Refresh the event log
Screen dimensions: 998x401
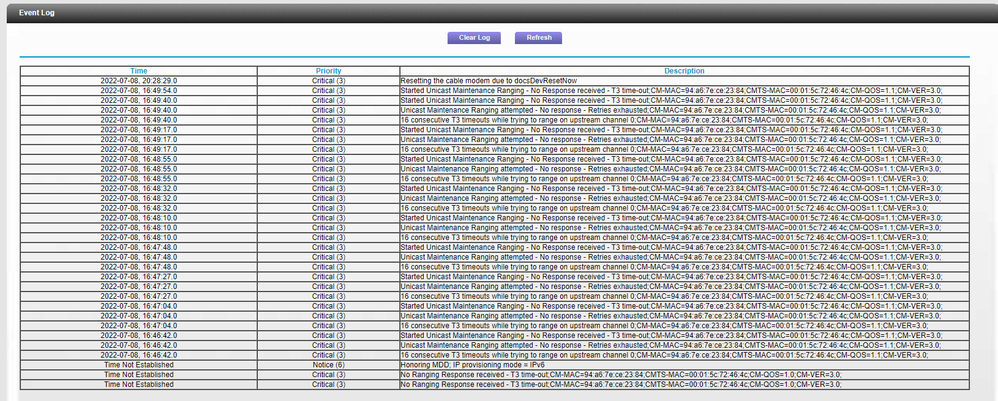pos(538,38)
